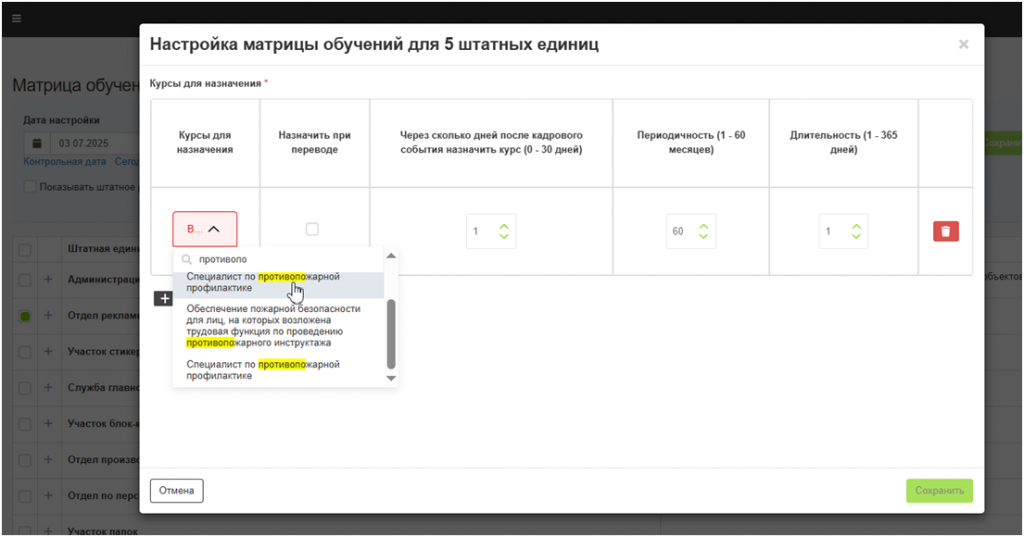
Task: Collapse the course selection dropdown
Action: click(204, 229)
